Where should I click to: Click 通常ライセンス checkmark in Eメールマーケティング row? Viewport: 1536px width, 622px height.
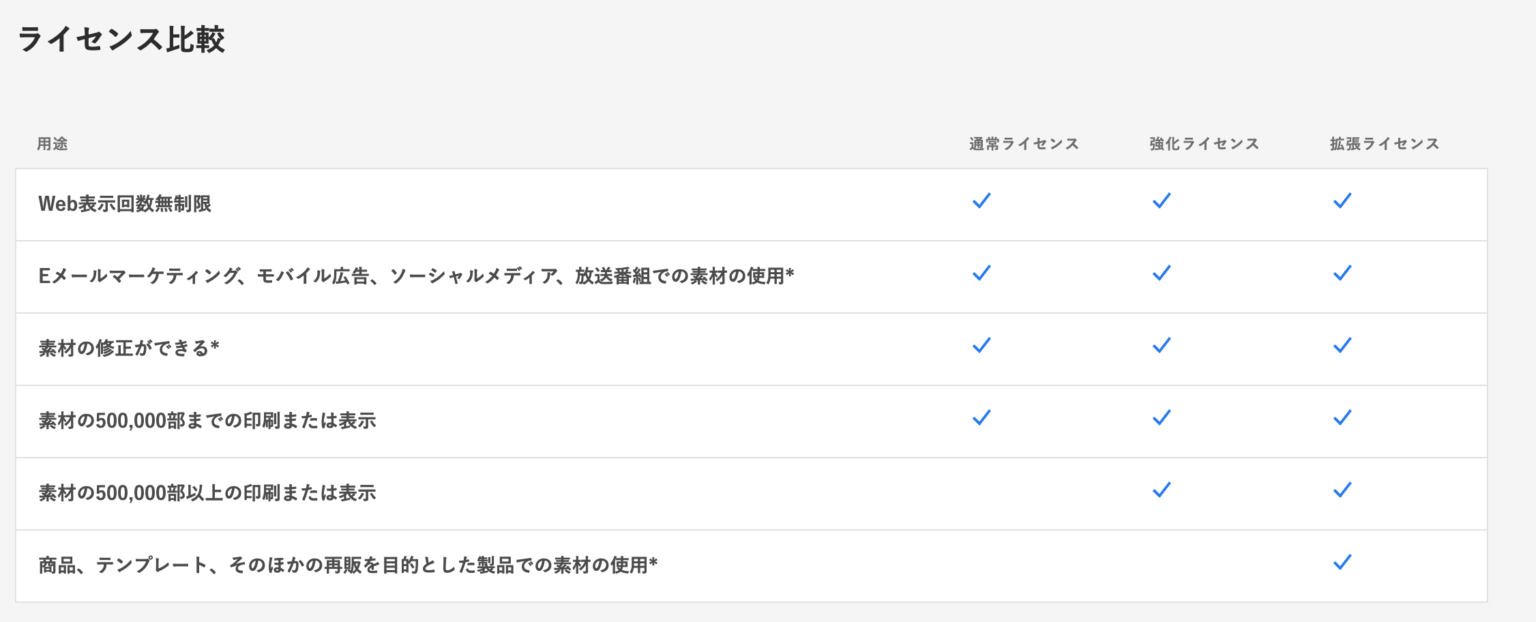(981, 273)
